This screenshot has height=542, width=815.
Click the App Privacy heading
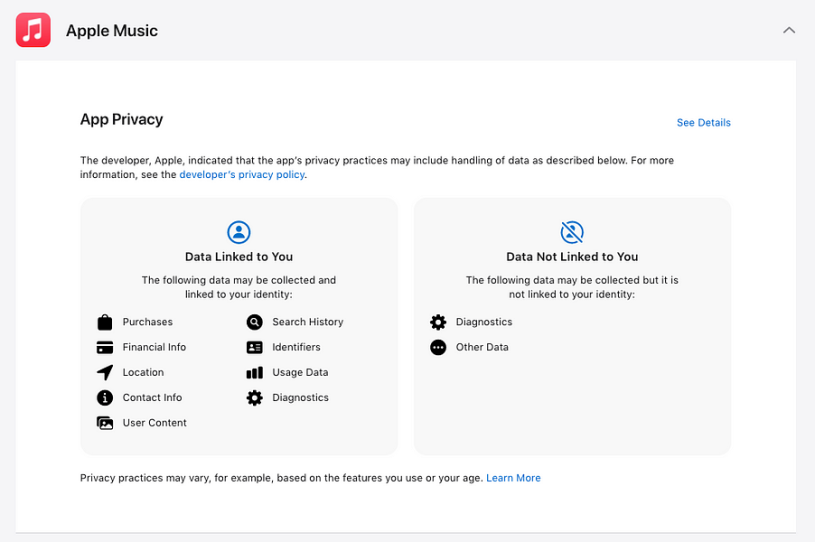[122, 120]
